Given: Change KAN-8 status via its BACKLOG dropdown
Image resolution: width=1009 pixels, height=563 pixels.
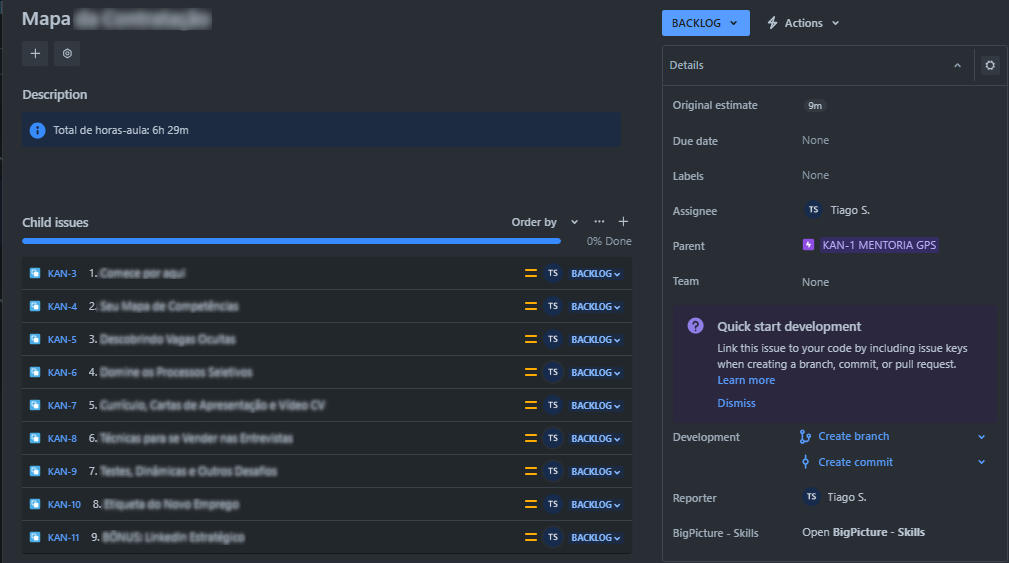Looking at the screenshot, I should tap(596, 439).
